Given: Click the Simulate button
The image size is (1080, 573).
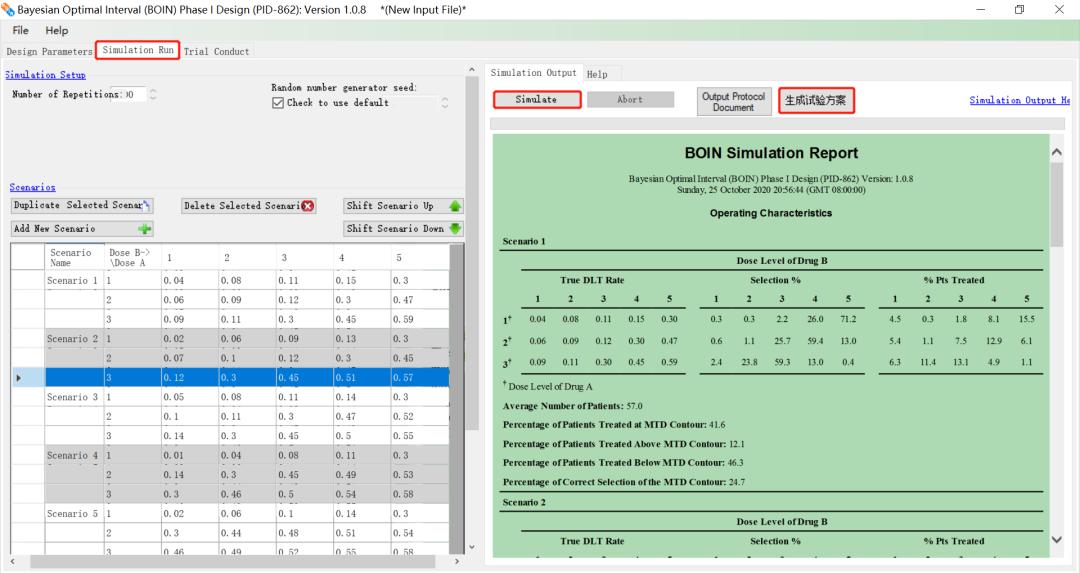Looking at the screenshot, I should [x=537, y=99].
